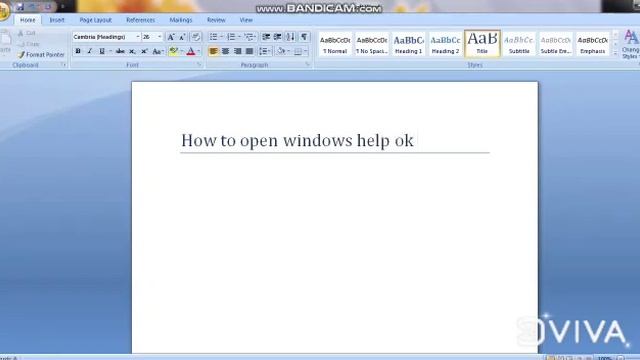The image size is (640, 360).
Task: Open the shading color dropdown arrow
Action: pyautogui.click(x=288, y=51)
